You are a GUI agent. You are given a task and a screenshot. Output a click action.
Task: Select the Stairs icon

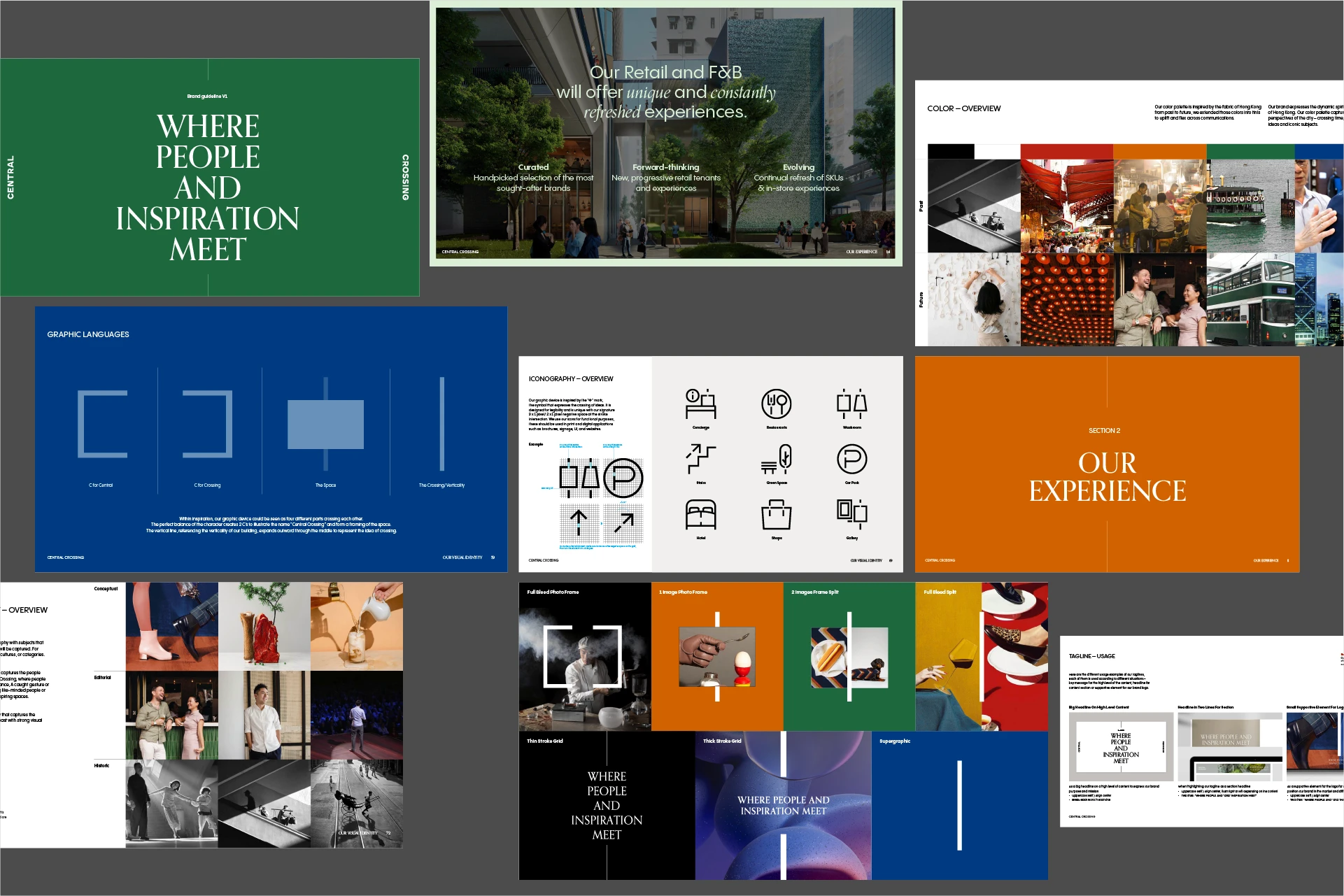(x=700, y=460)
